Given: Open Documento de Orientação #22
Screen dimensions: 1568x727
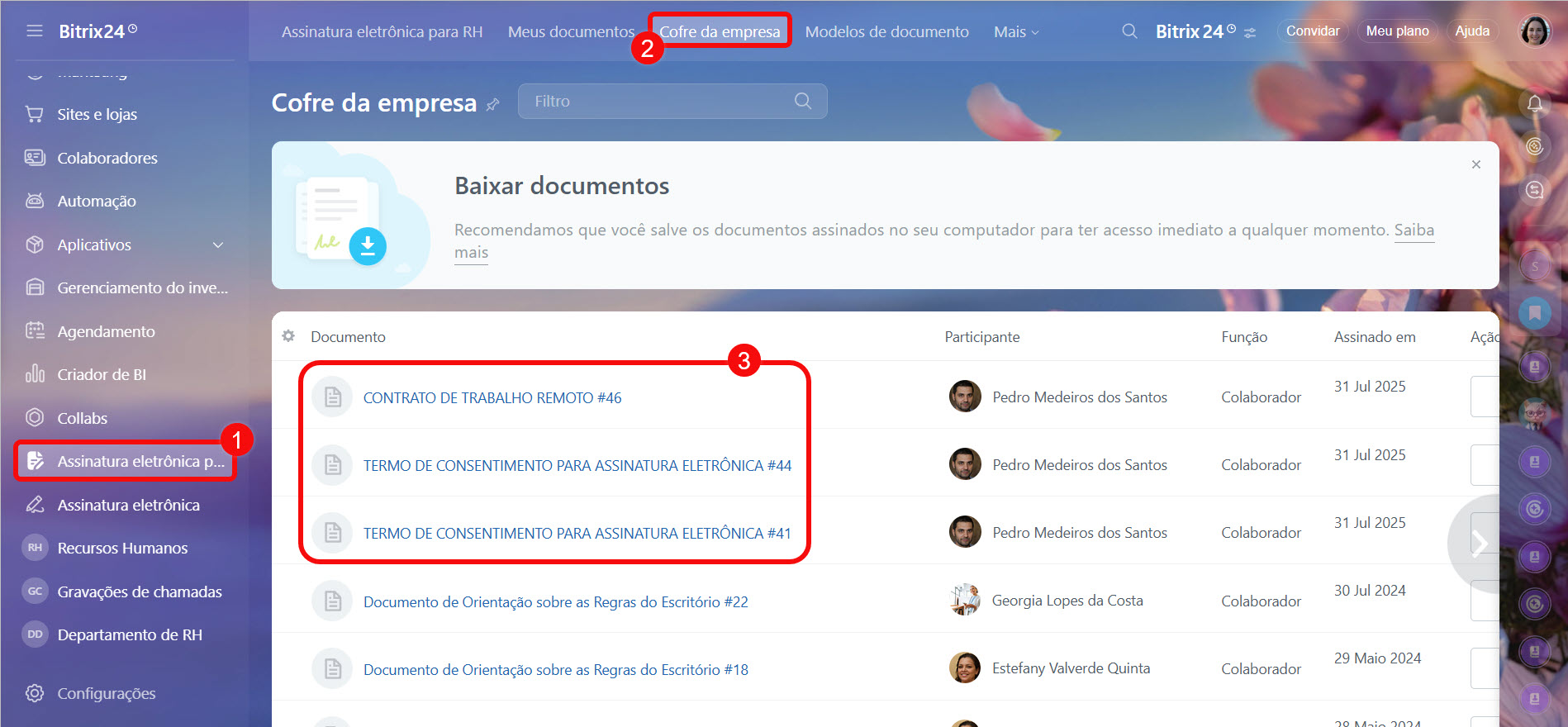Looking at the screenshot, I should [x=556, y=601].
